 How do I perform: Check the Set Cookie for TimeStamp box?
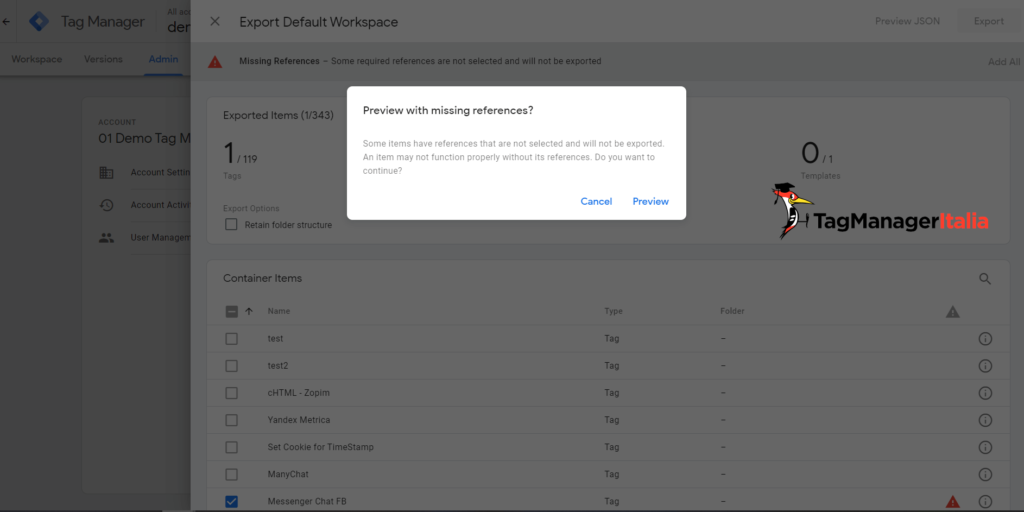pos(231,447)
